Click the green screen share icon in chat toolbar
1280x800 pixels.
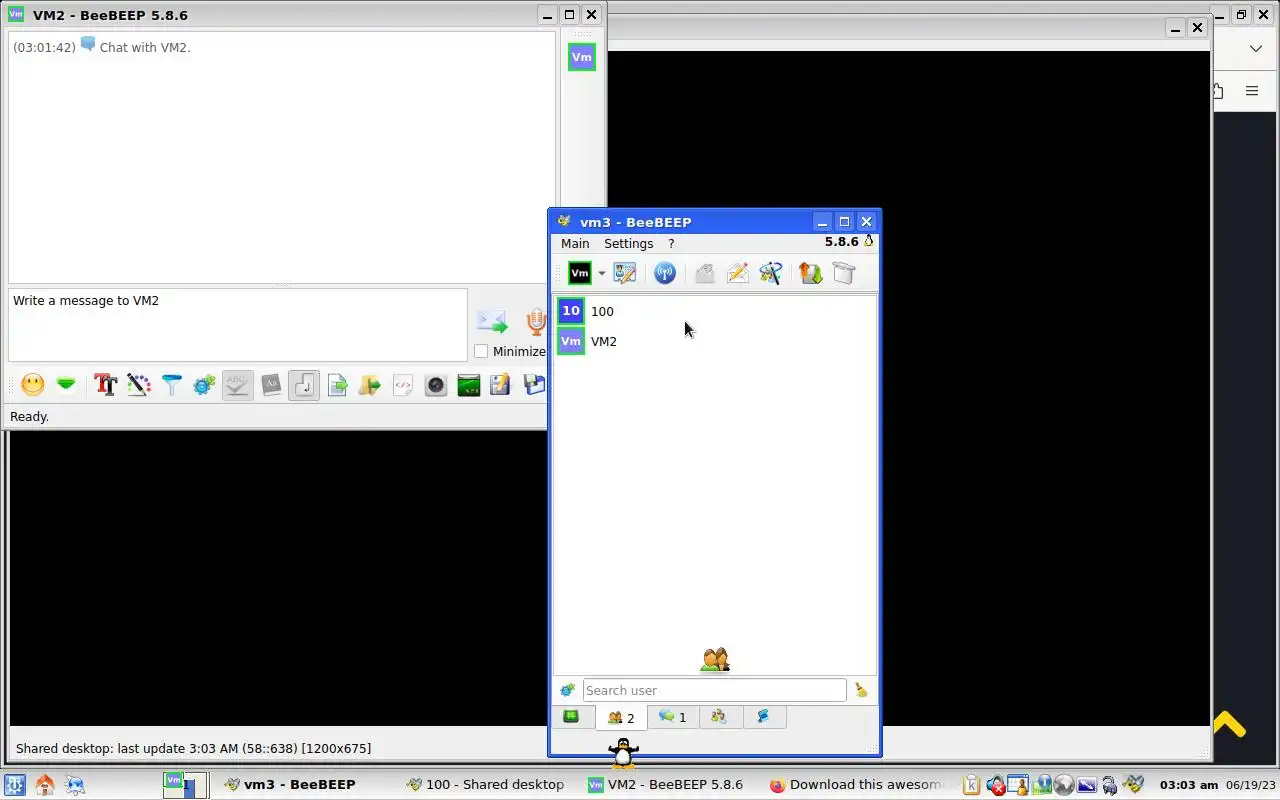469,384
